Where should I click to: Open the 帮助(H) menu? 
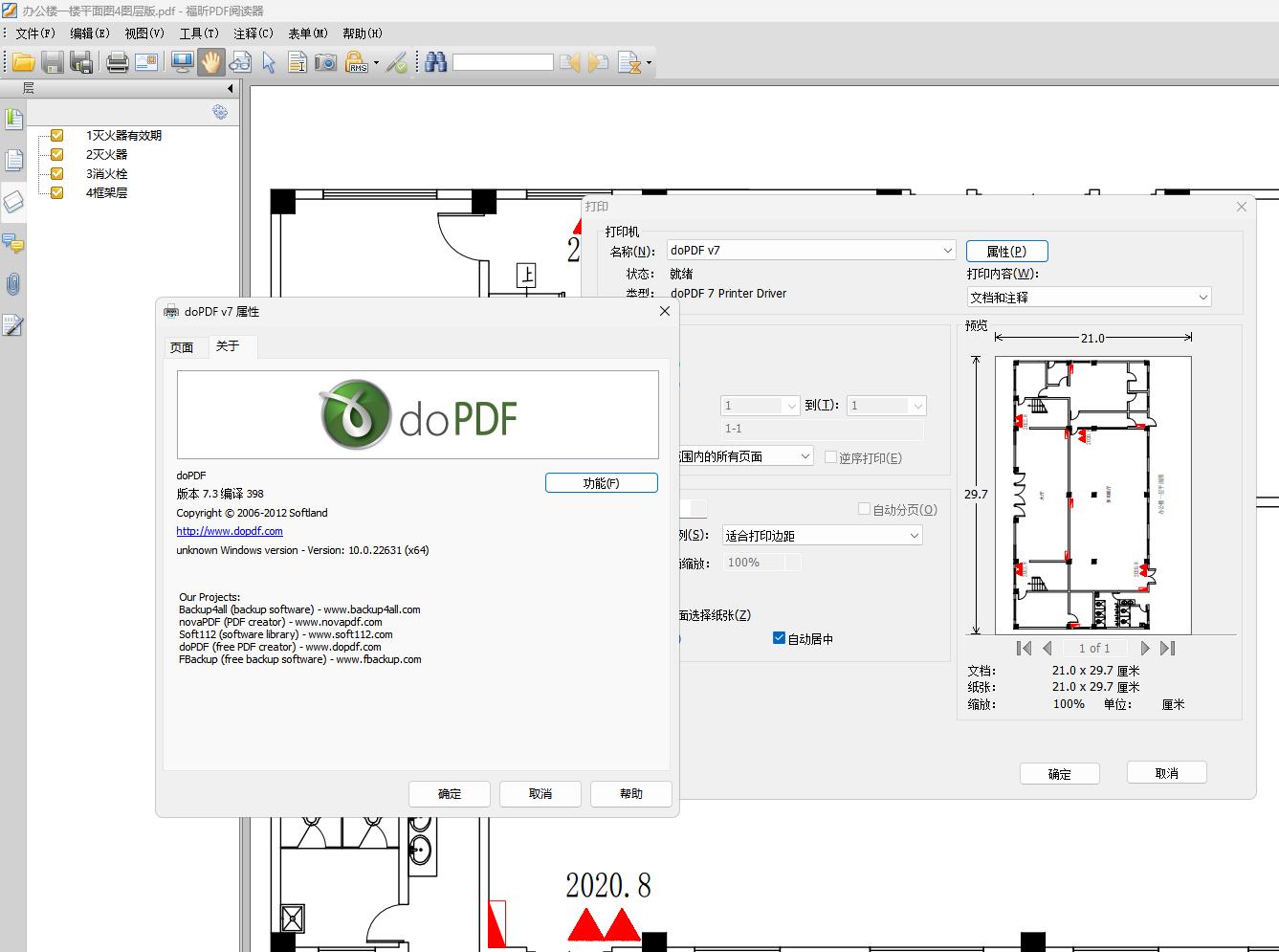[x=363, y=33]
